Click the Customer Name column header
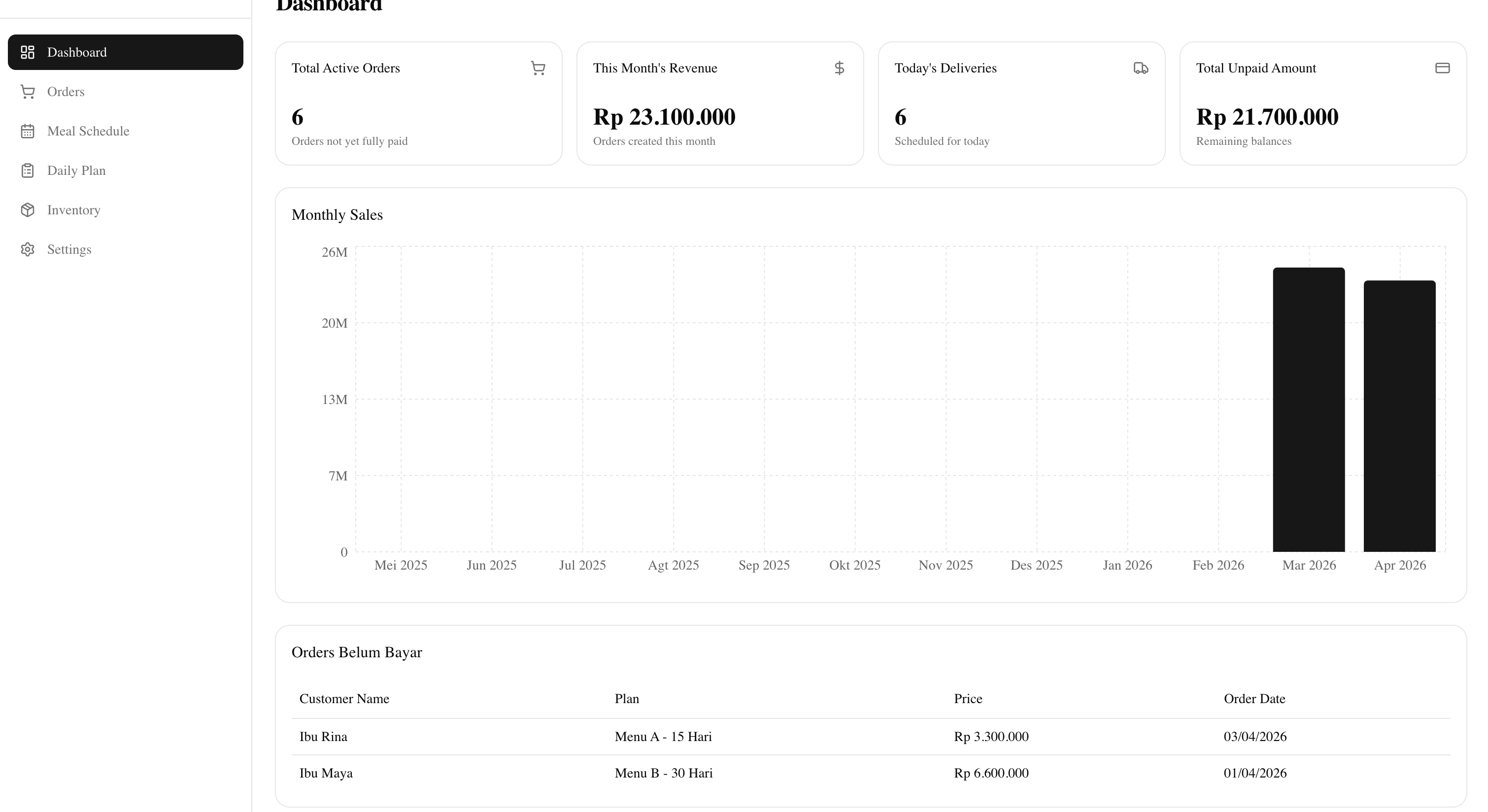Image resolution: width=1488 pixels, height=812 pixels. pyautogui.click(x=344, y=698)
